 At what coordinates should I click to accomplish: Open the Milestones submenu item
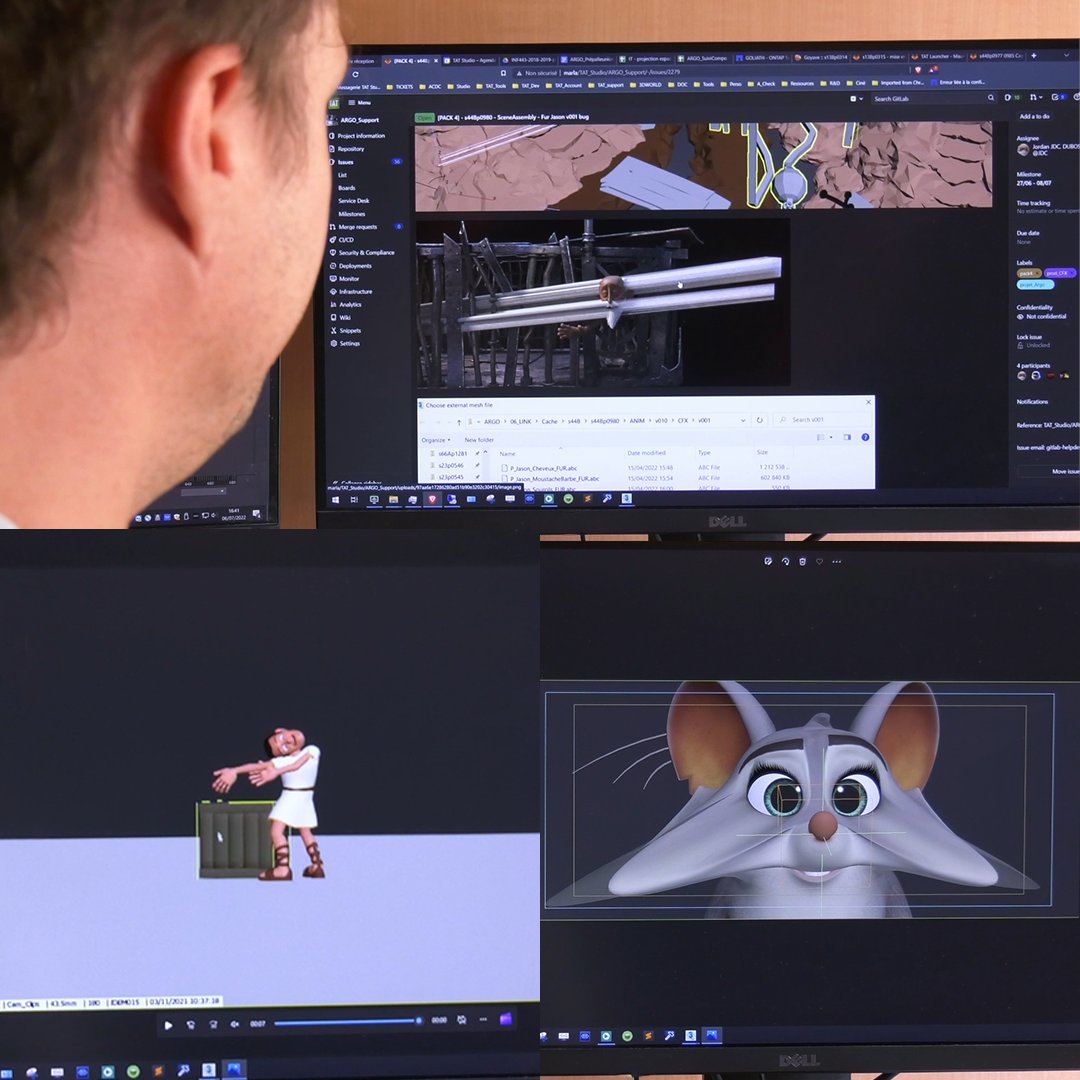coord(351,214)
